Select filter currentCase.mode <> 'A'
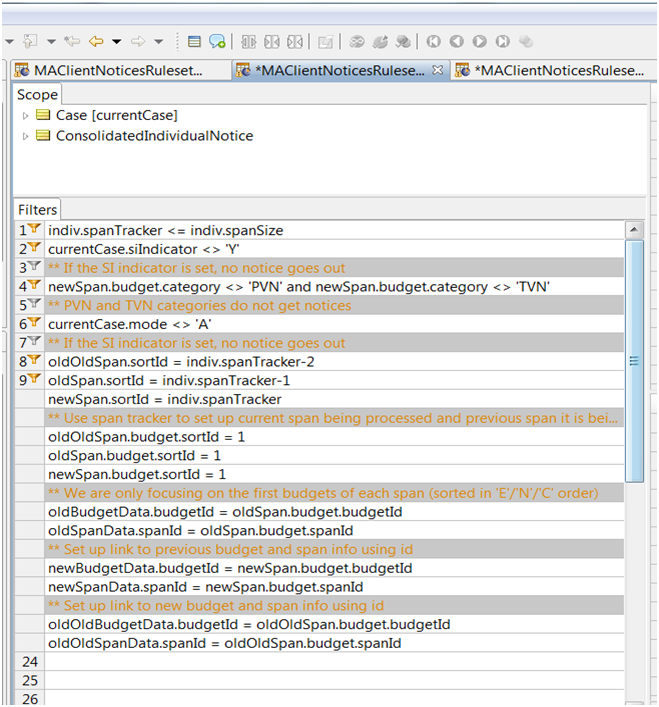The width and height of the screenshot is (659, 707). pos(334,324)
